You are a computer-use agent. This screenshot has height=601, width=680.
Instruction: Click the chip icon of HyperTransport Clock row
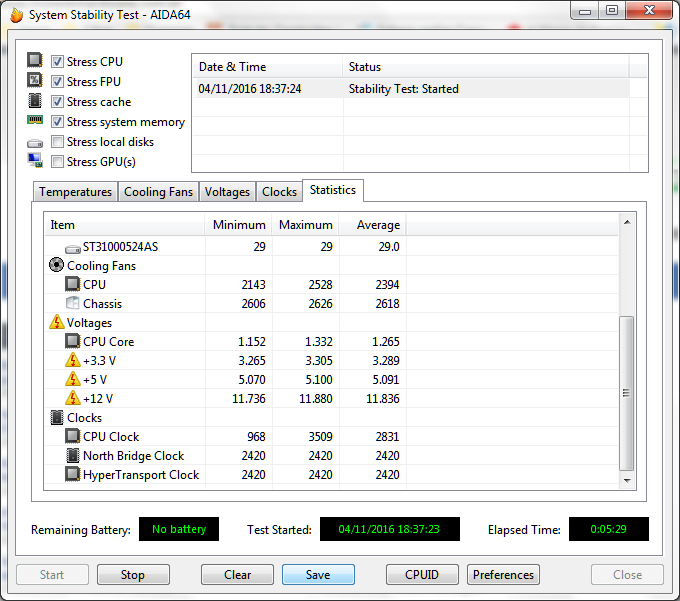click(x=72, y=474)
